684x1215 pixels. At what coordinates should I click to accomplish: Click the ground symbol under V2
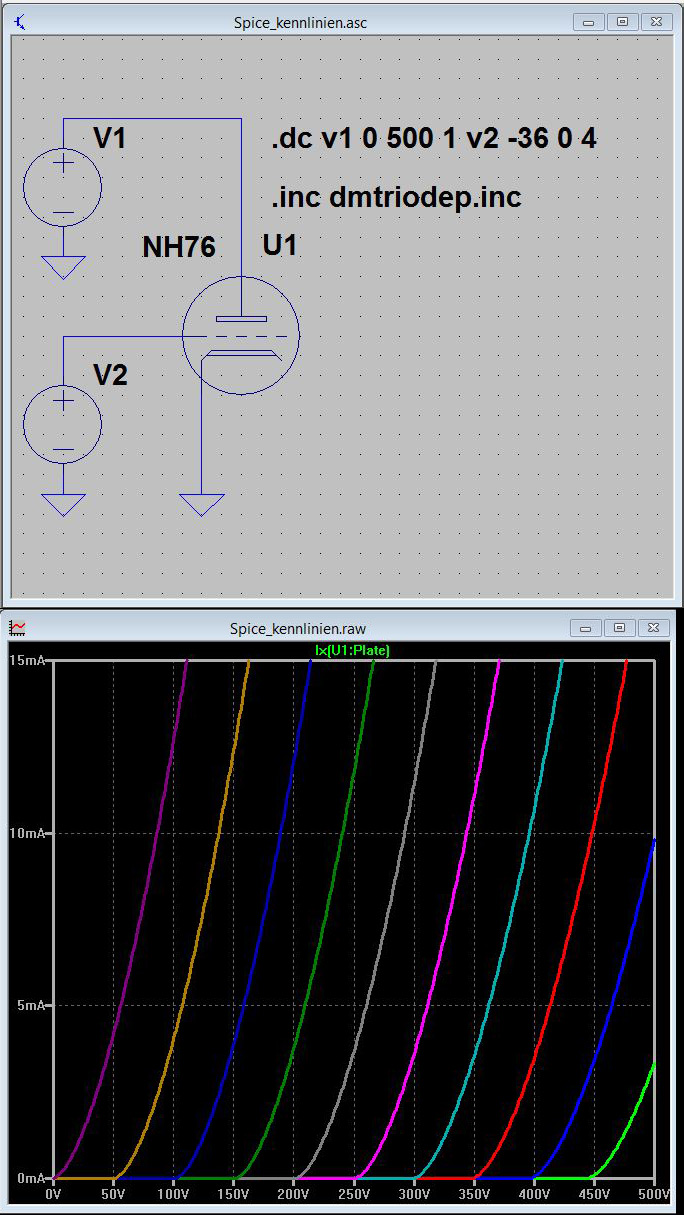[63, 505]
